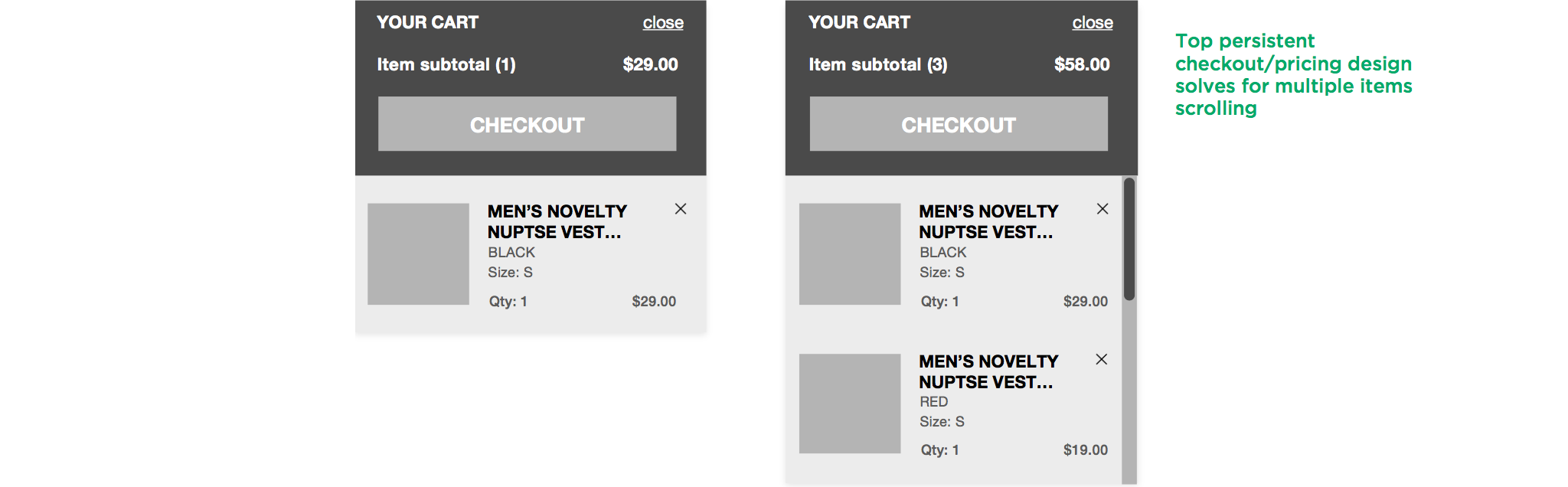Screen dimensions: 1568x487
Task: Remove black vest in three-item cart
Action: tap(1102, 209)
